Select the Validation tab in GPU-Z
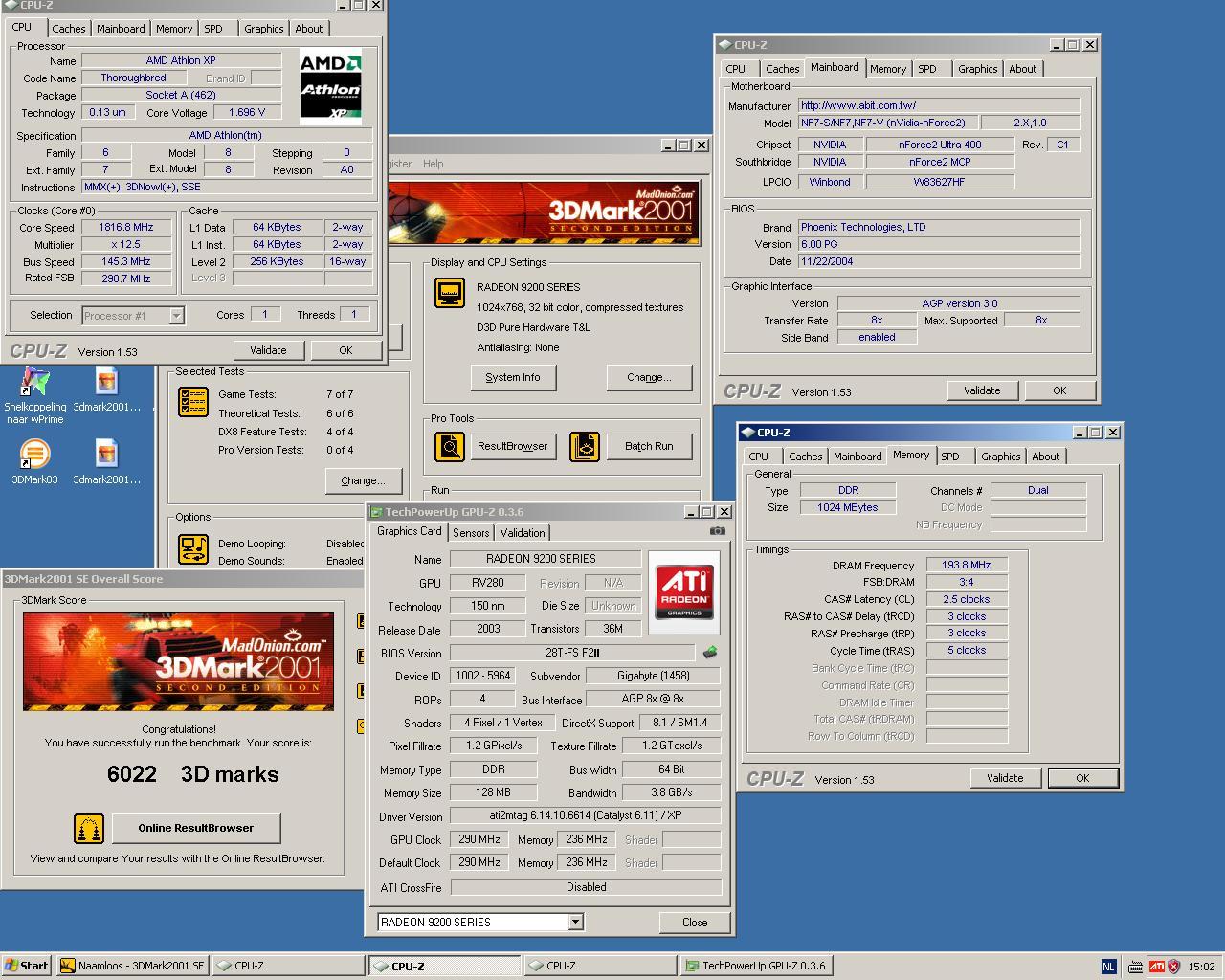The height and width of the screenshot is (980, 1225). (523, 533)
